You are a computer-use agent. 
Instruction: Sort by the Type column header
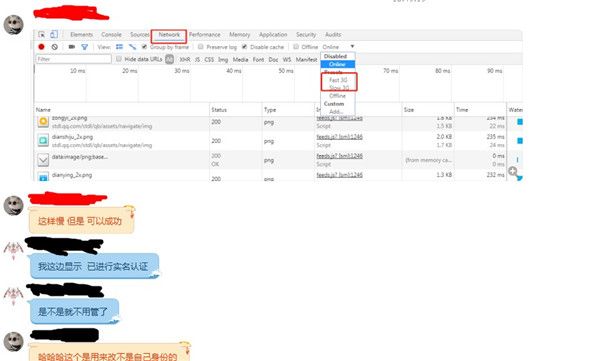pos(288,110)
